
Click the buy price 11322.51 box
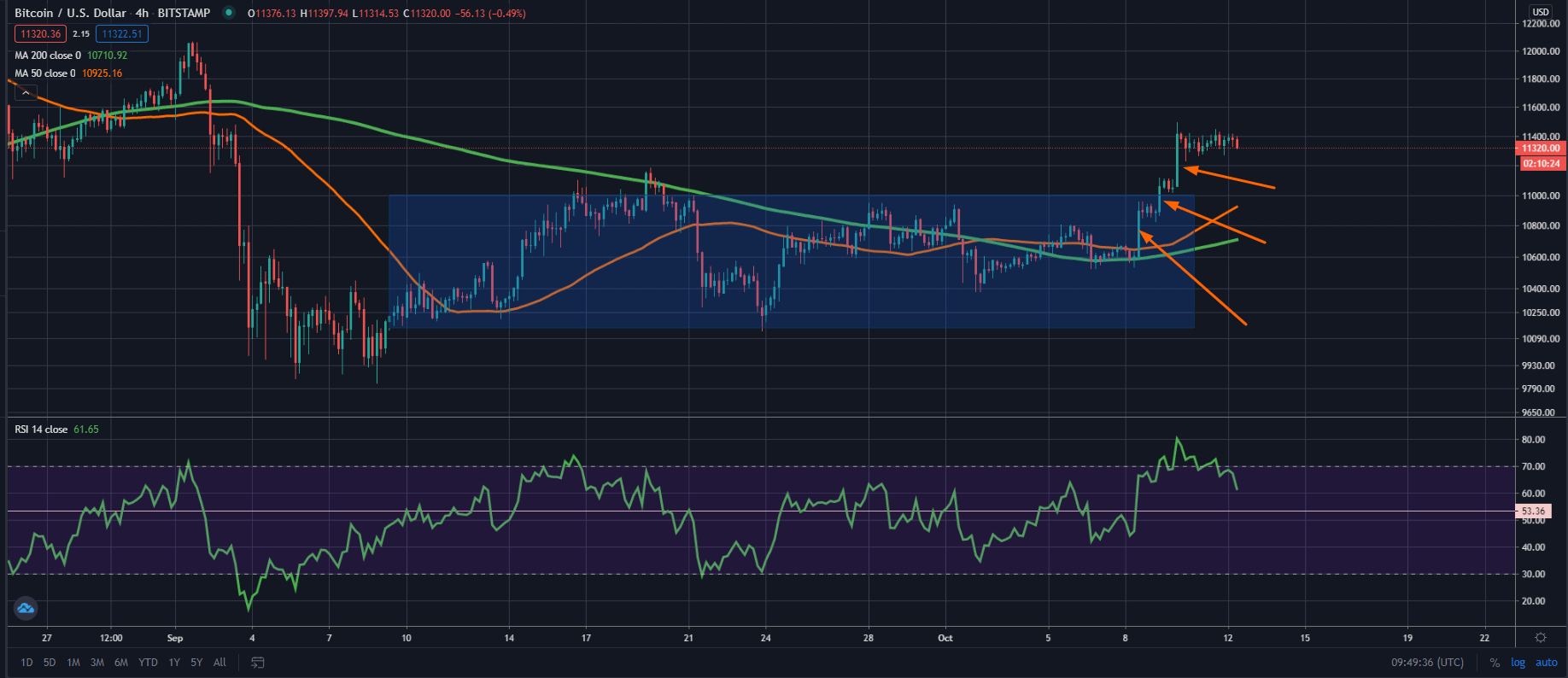point(122,34)
